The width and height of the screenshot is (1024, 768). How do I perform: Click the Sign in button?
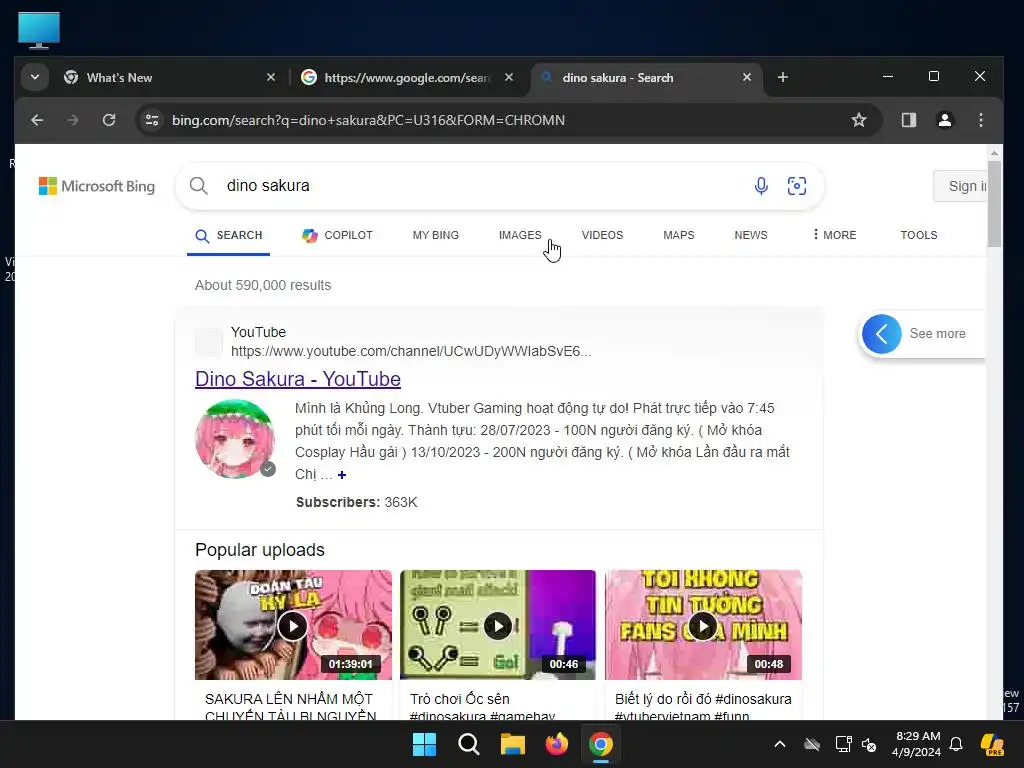(x=961, y=186)
